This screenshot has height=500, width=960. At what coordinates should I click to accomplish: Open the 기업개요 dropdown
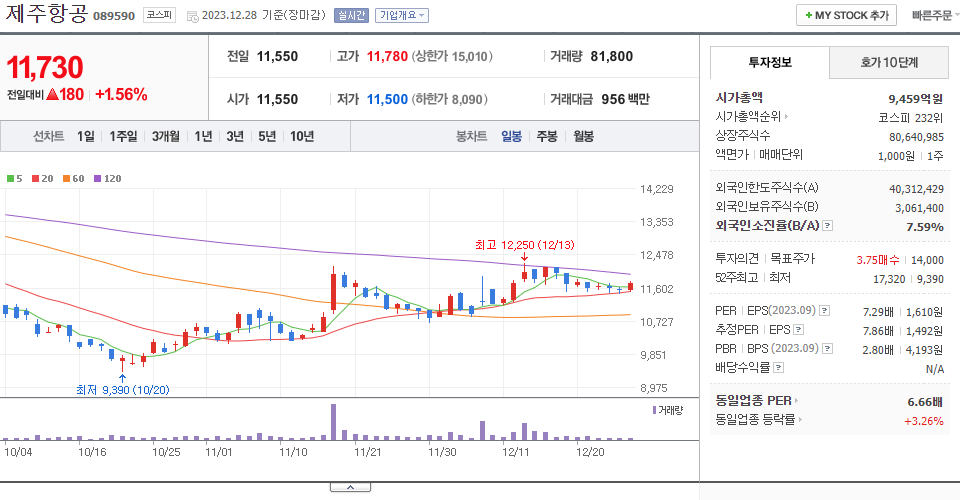[402, 15]
